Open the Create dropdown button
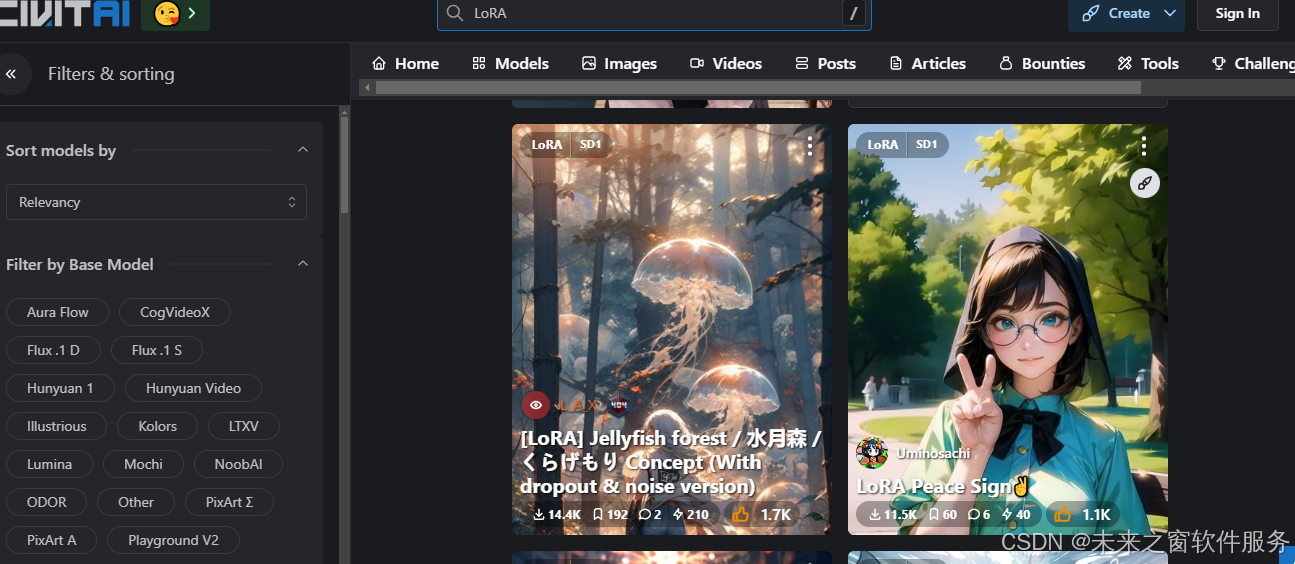Viewport: 1295px width, 564px height. (1126, 14)
